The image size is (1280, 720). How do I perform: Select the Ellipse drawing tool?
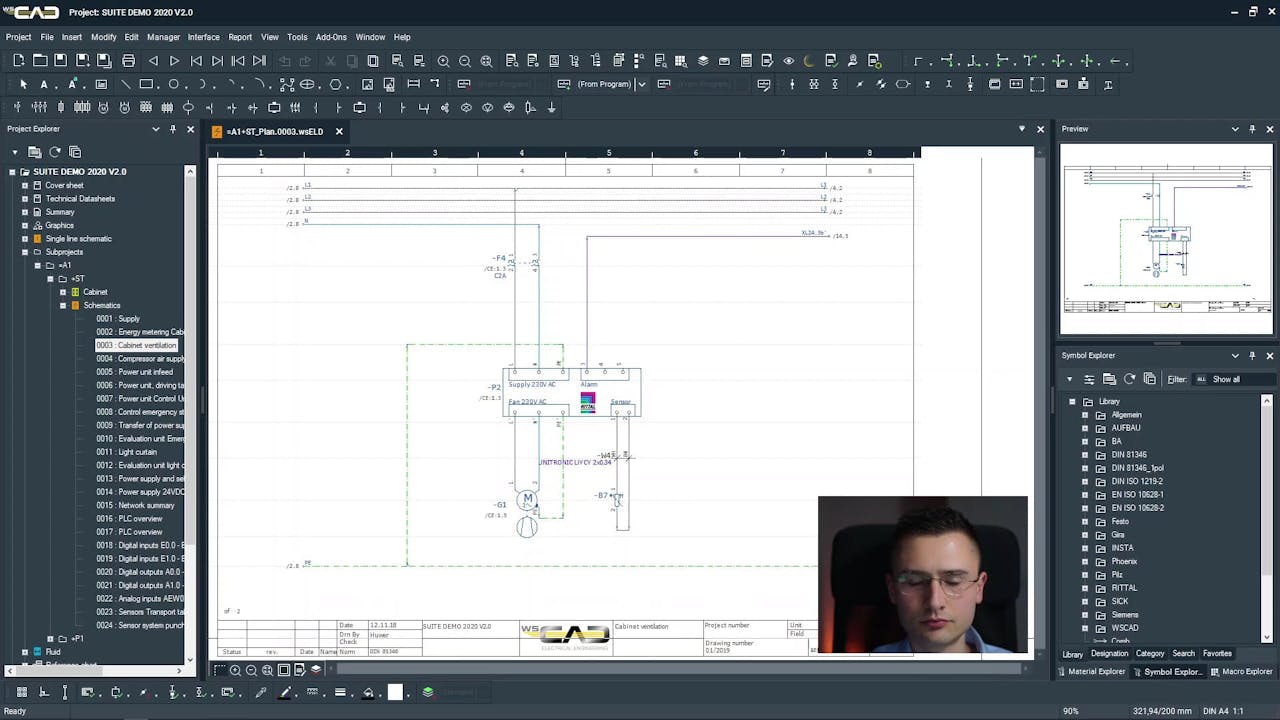tap(307, 84)
